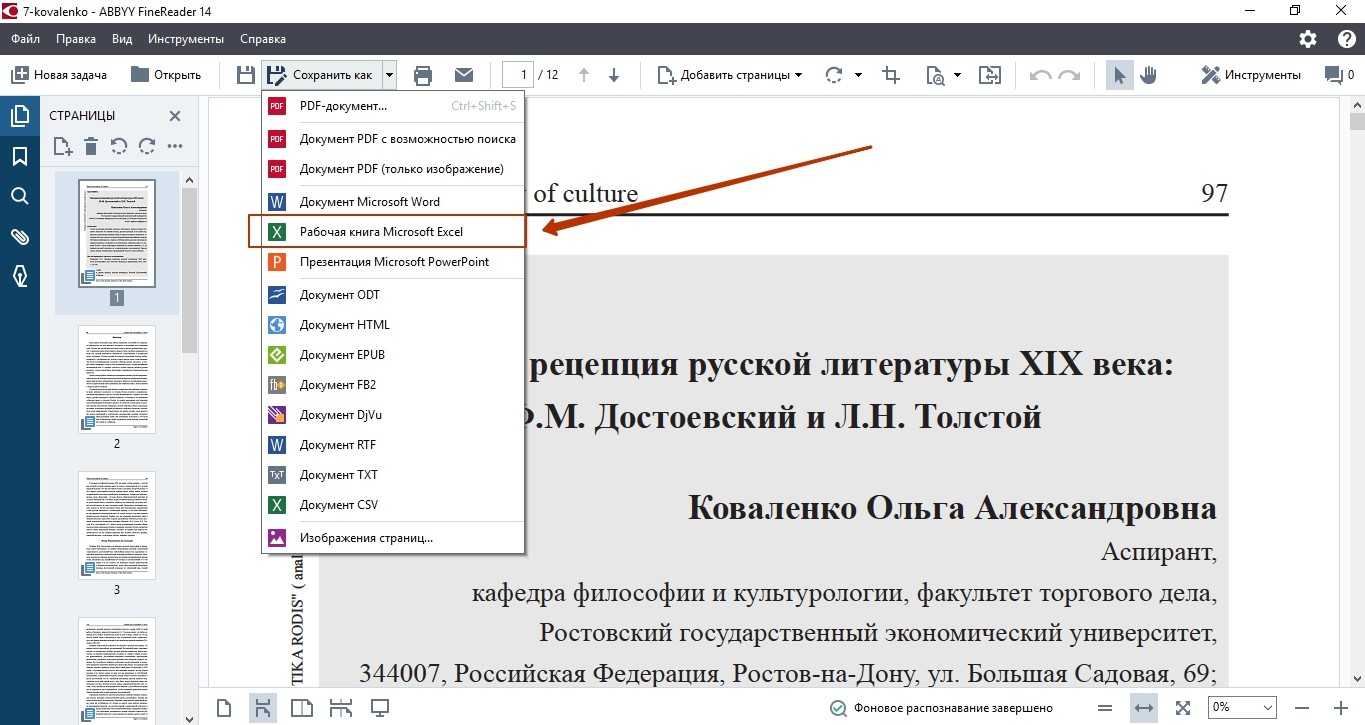Open the Search sidebar icon
1365x725 pixels.
pyautogui.click(x=20, y=196)
